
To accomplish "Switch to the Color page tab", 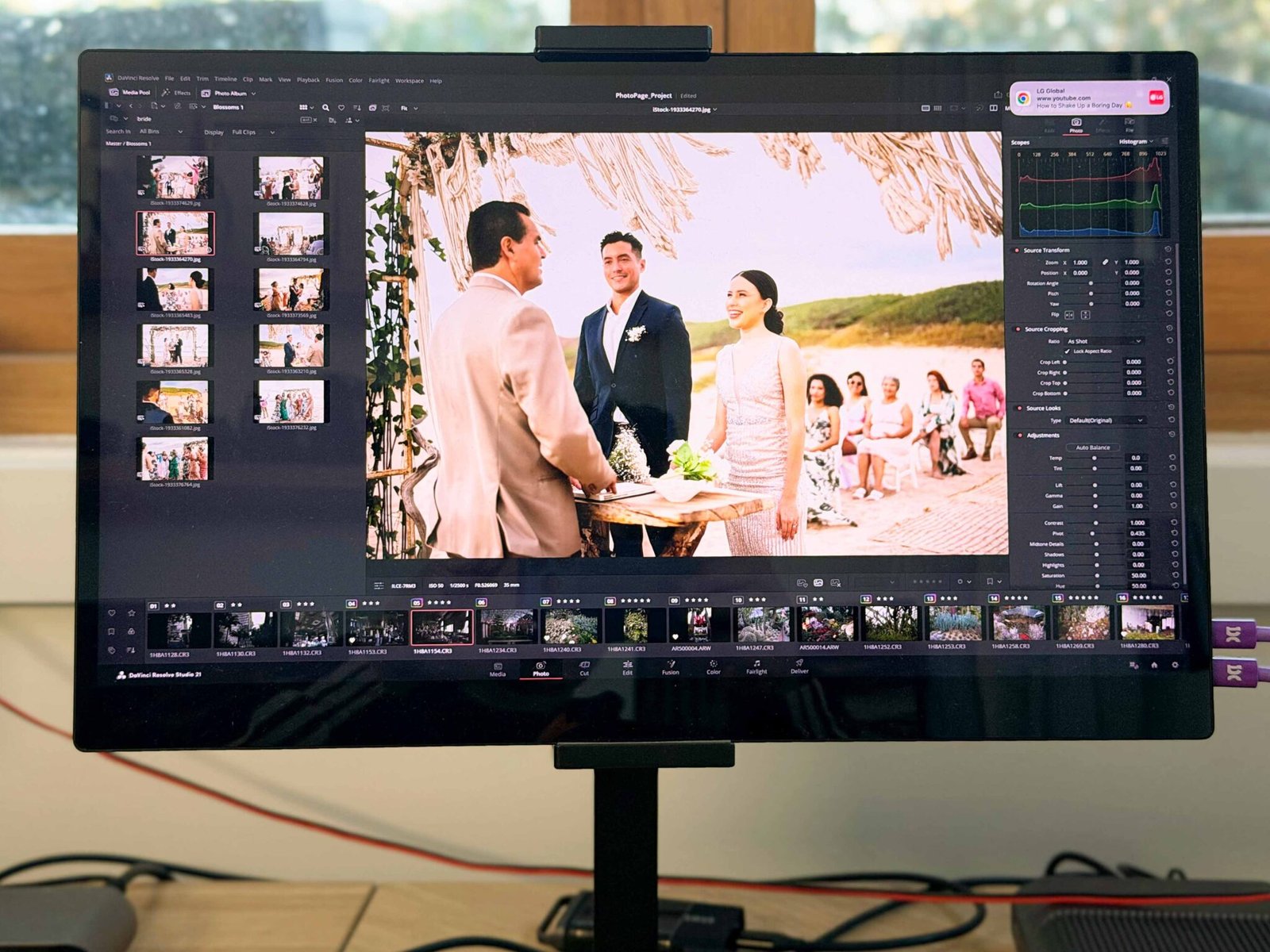I will coord(714,667).
